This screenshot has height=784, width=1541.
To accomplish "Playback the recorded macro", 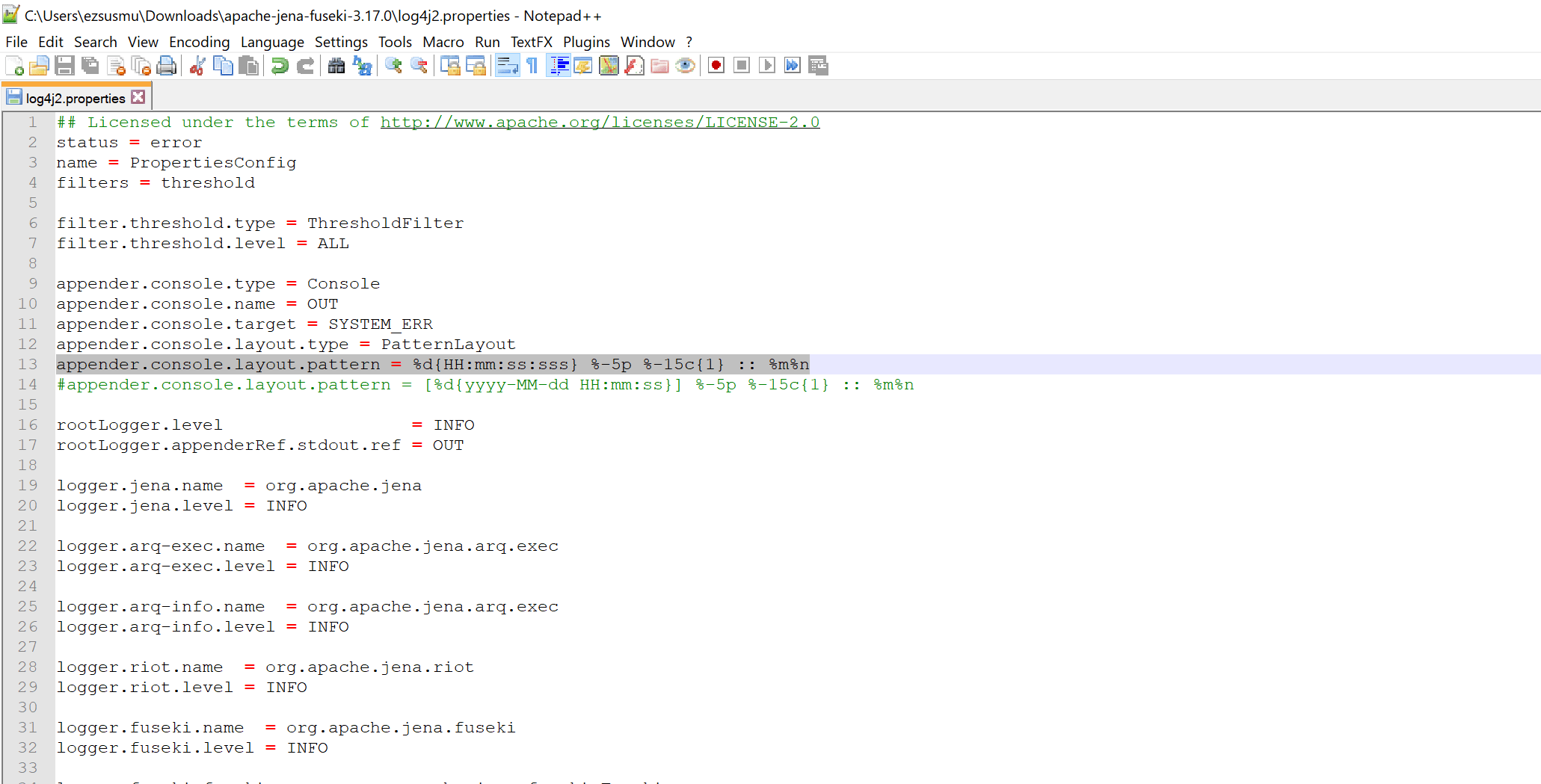I will click(766, 66).
